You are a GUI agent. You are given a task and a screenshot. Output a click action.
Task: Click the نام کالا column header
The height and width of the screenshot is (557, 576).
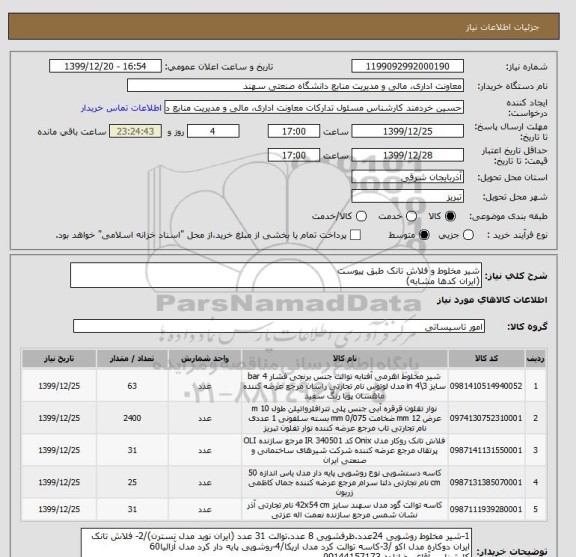[345, 358]
